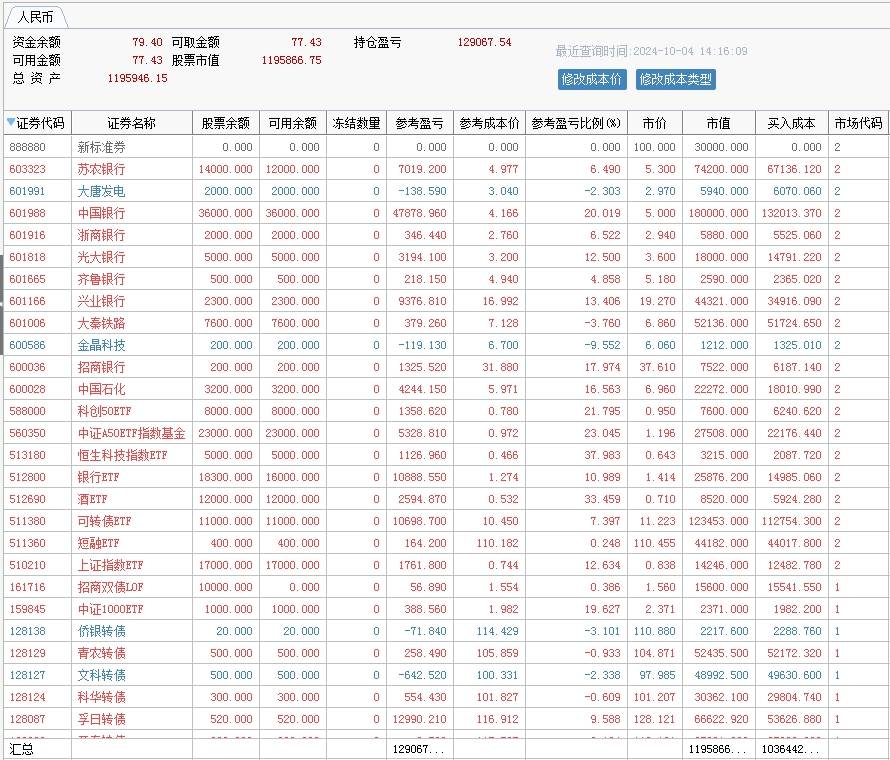Click the 买入成本 column header

tap(792, 123)
